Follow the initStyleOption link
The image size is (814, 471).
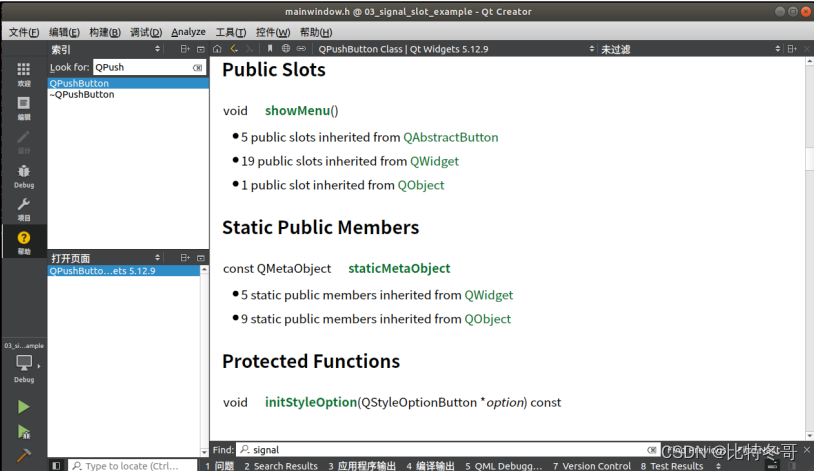click(x=311, y=402)
